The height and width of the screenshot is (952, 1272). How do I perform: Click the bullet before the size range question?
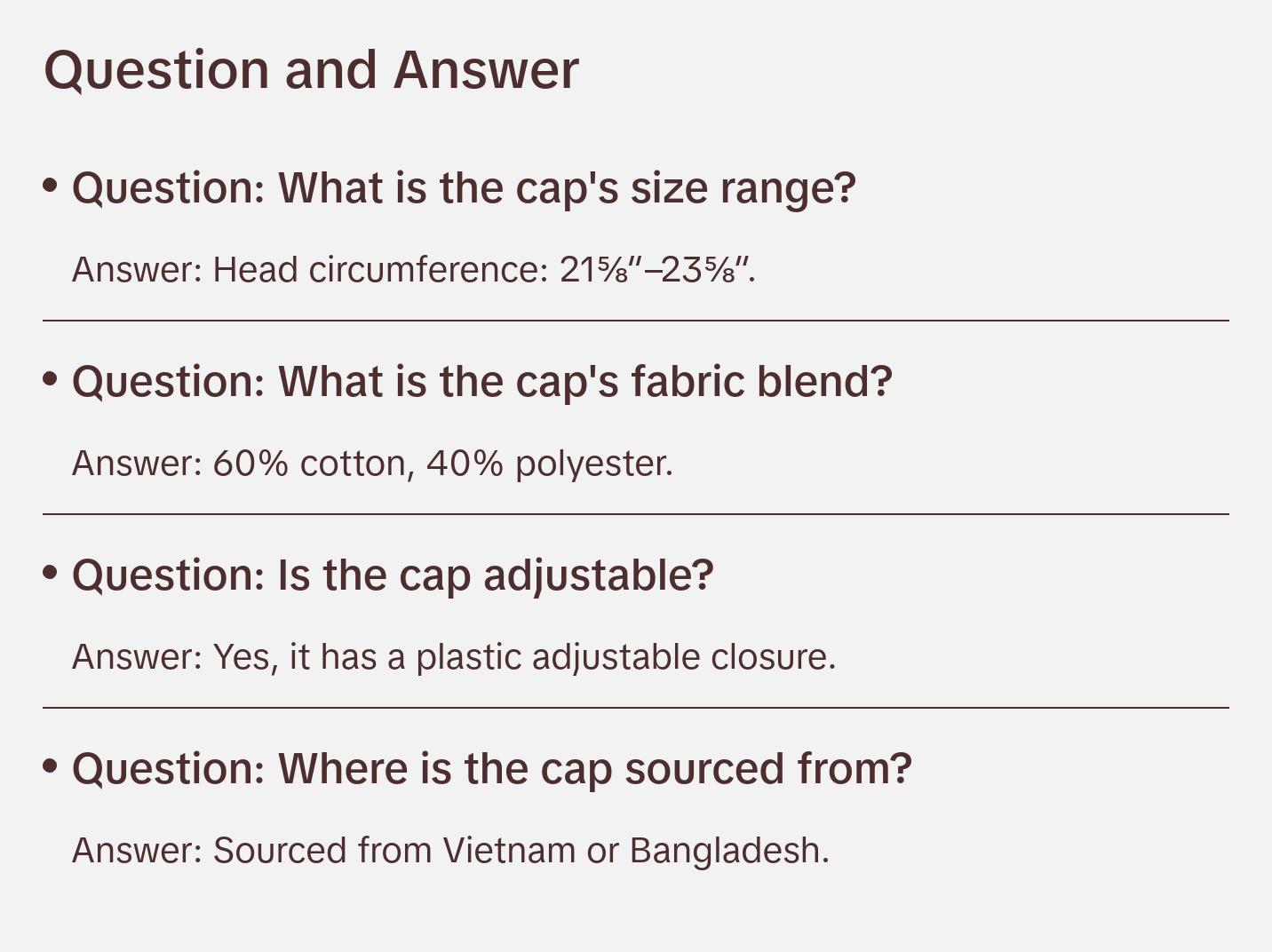coord(51,186)
